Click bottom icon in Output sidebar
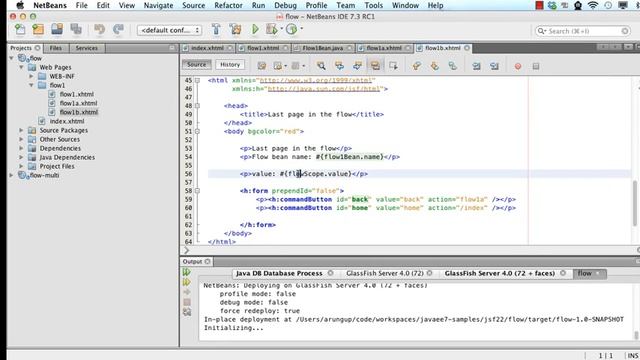Viewport: 640px width, 360px height. click(187, 312)
